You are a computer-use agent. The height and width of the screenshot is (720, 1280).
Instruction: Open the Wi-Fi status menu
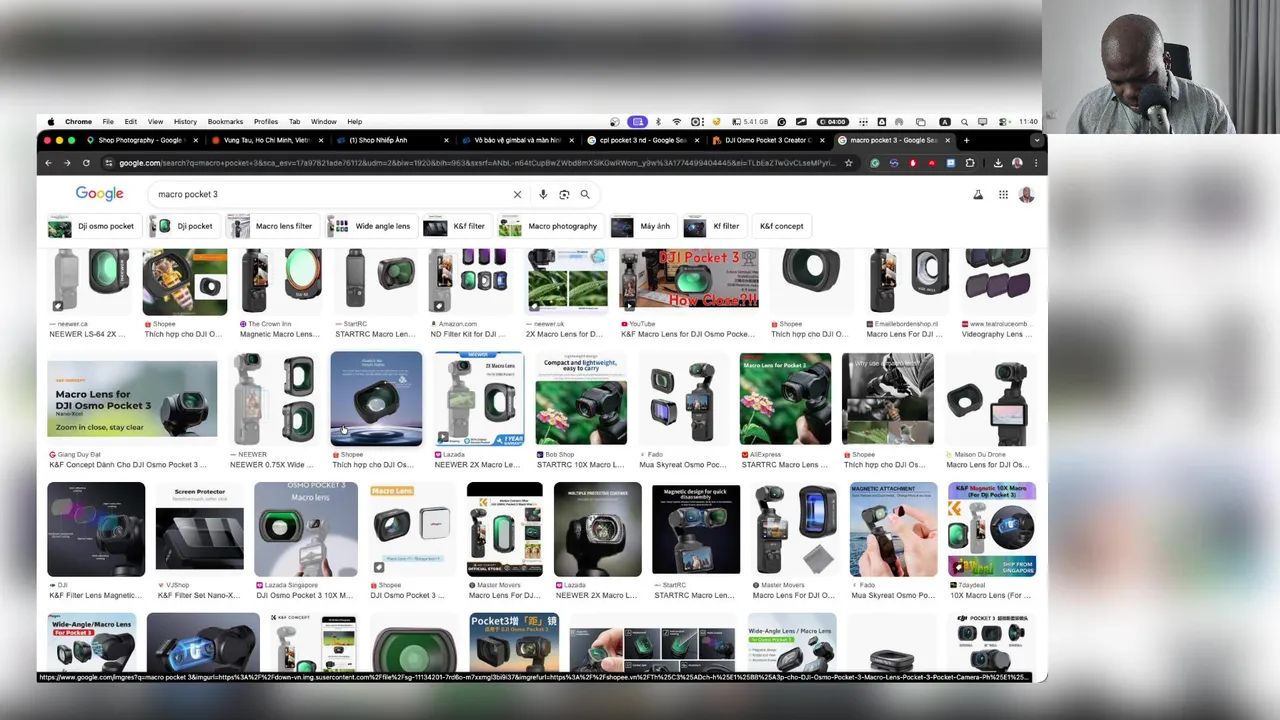676,122
